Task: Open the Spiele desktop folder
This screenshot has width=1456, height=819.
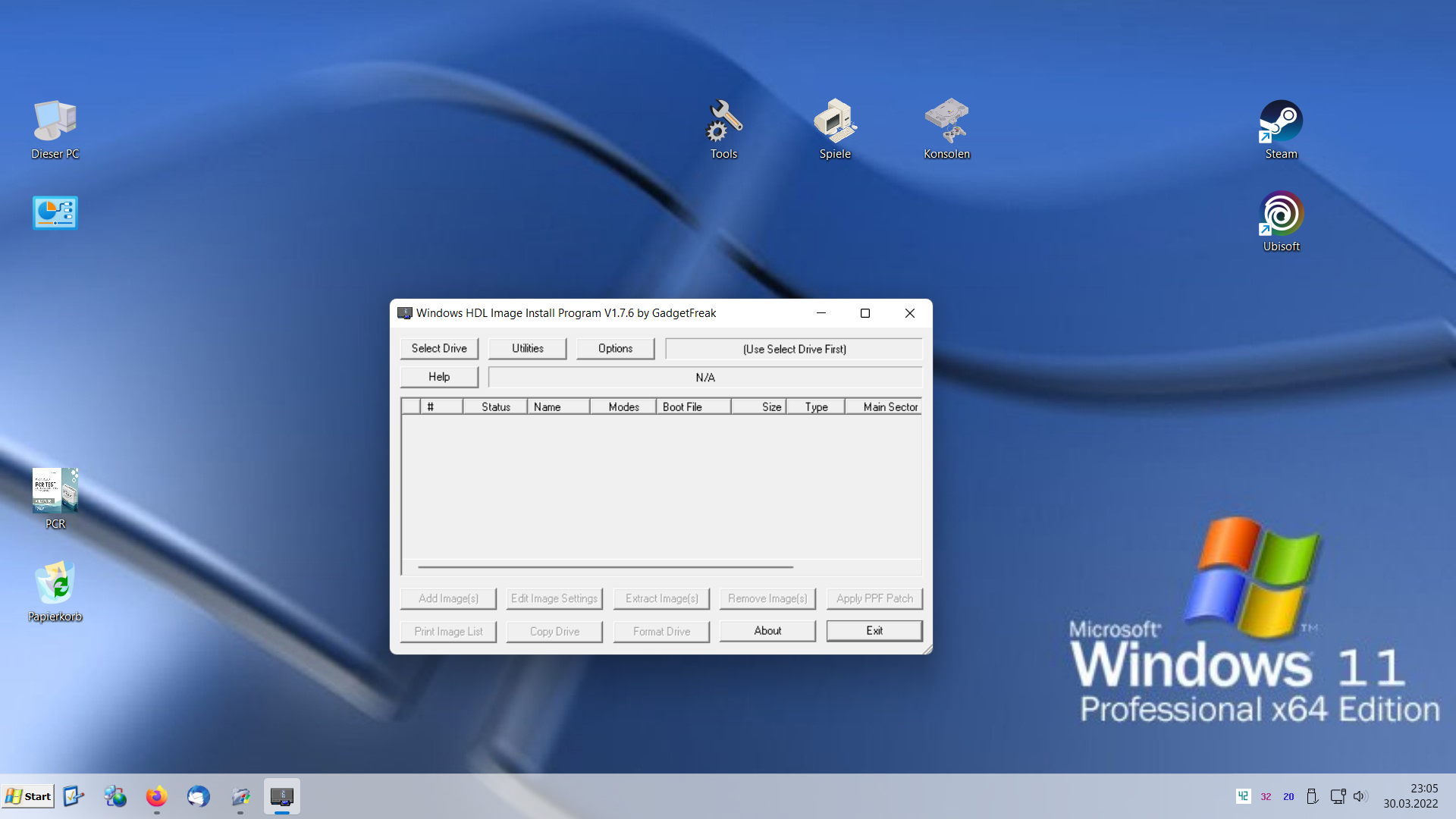Action: coord(835,130)
